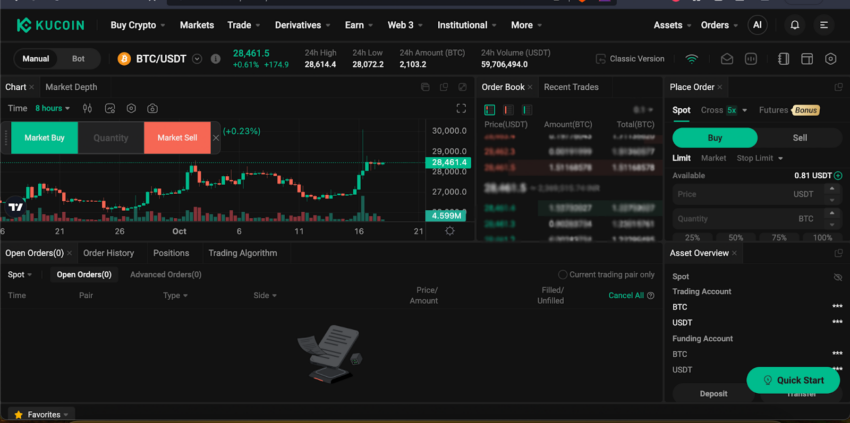Viewport: 850px width, 423px height.
Task: Open the Orders dropdown in header
Action: [719, 25]
